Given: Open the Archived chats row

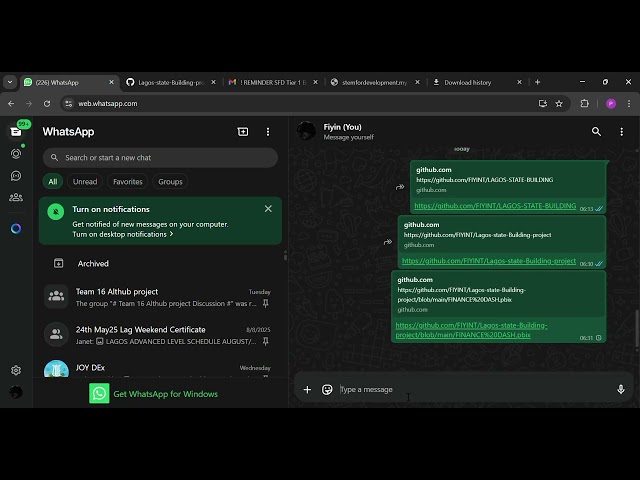Looking at the screenshot, I should point(160,263).
